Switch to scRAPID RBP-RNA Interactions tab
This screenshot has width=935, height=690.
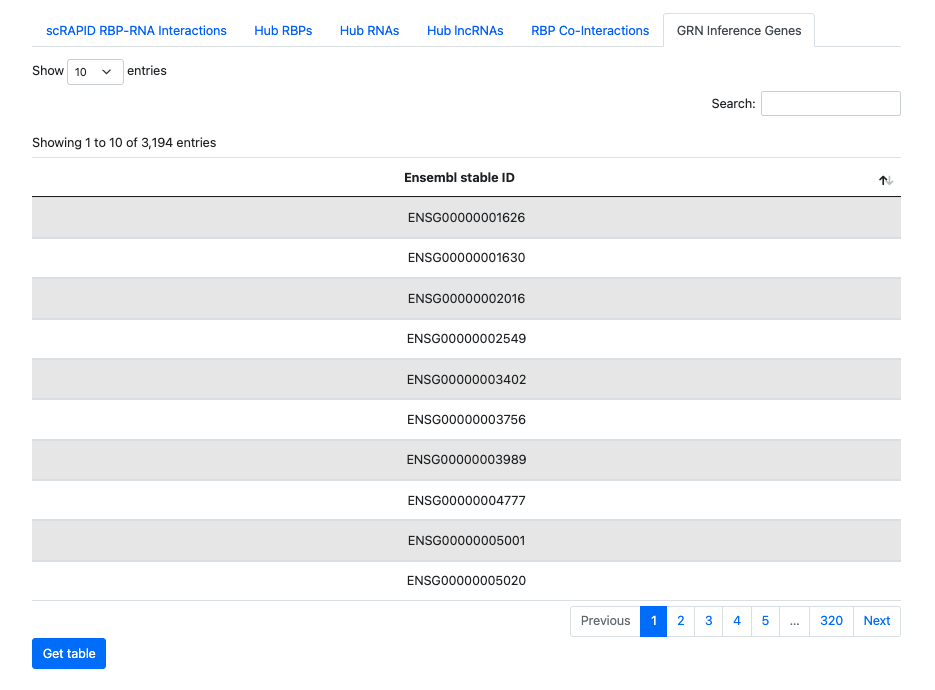136,31
